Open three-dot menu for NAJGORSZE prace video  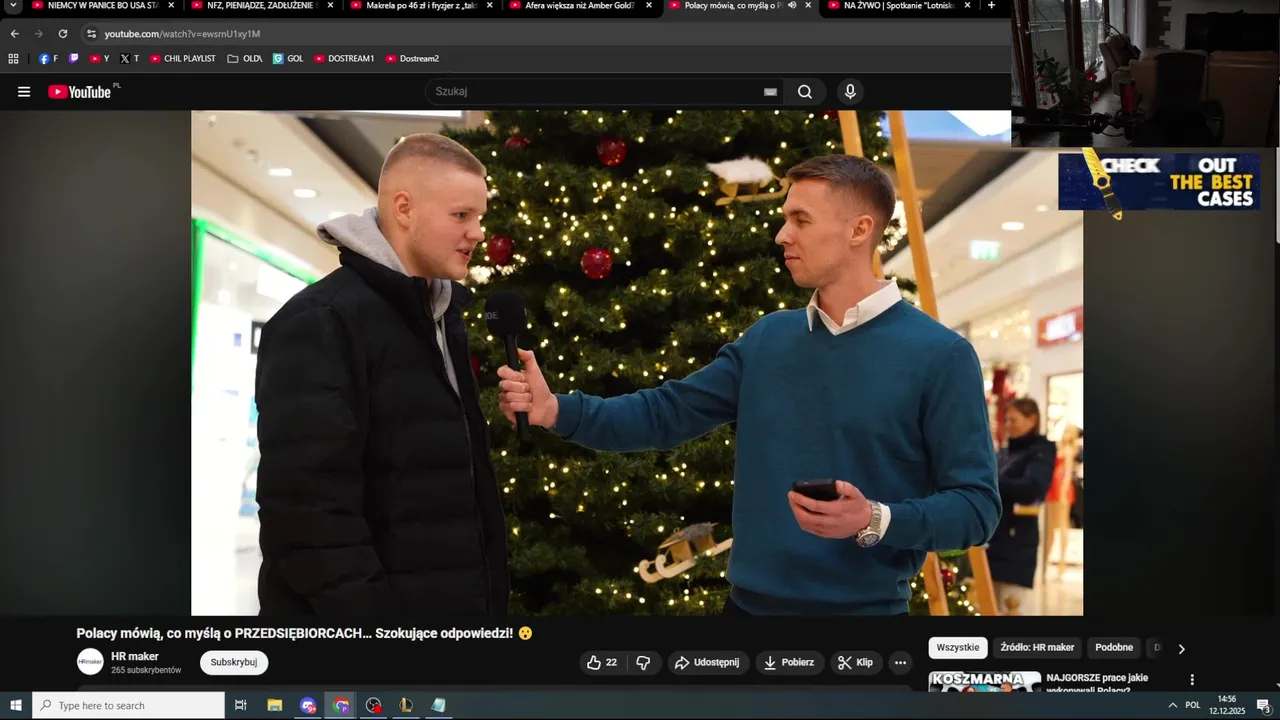[1192, 680]
